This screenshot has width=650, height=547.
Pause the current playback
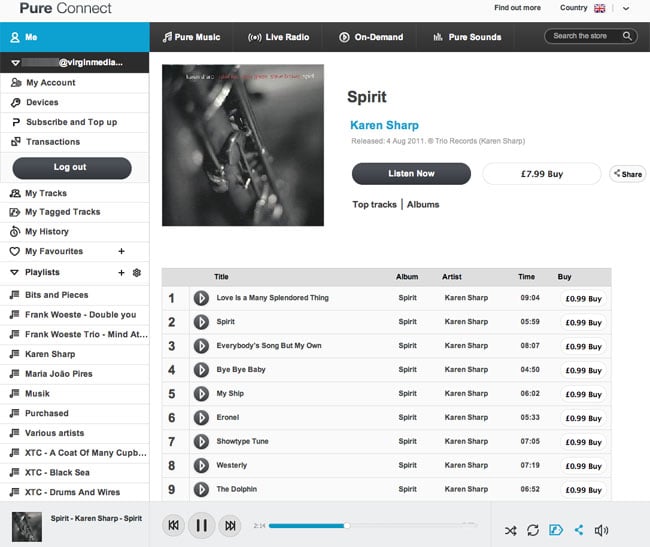201,525
